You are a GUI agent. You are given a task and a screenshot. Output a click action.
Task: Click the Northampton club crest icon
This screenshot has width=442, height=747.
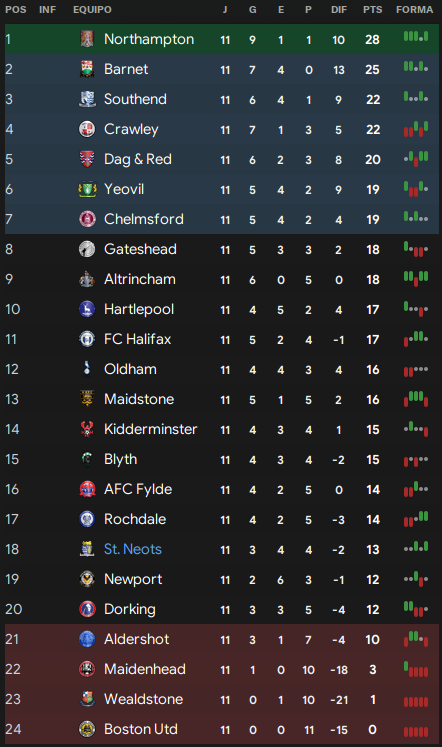point(87,39)
